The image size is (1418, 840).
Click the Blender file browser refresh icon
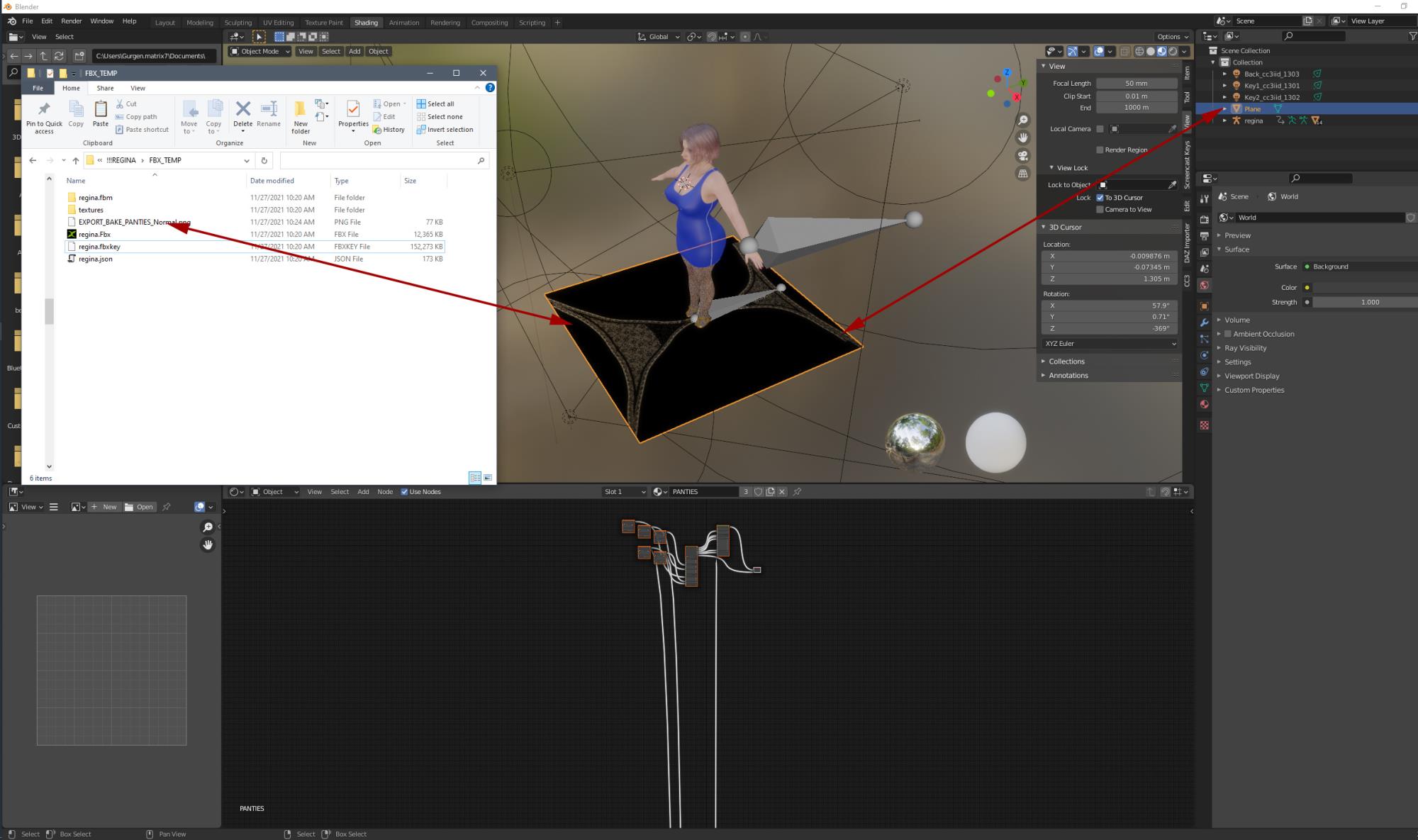pos(59,55)
